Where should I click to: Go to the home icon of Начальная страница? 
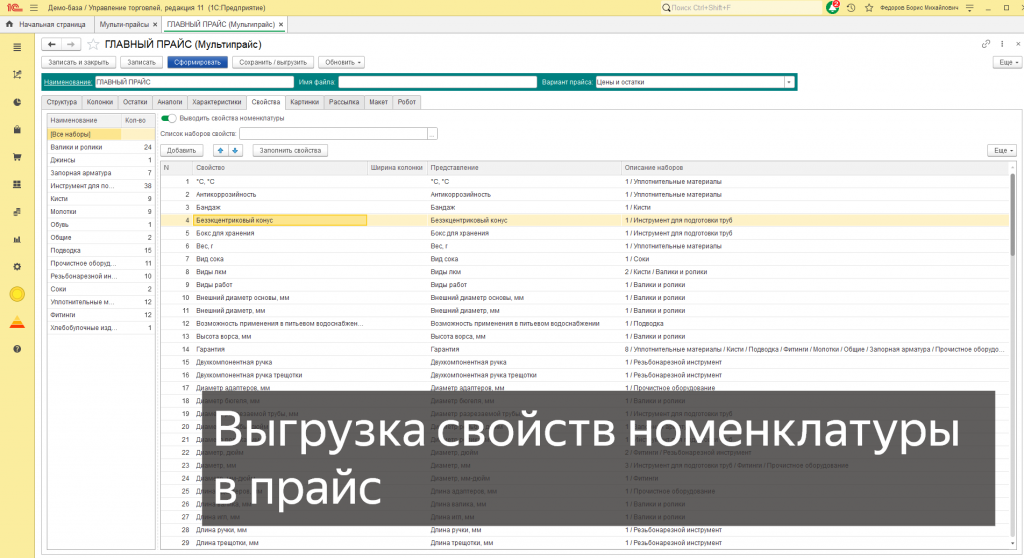9,24
